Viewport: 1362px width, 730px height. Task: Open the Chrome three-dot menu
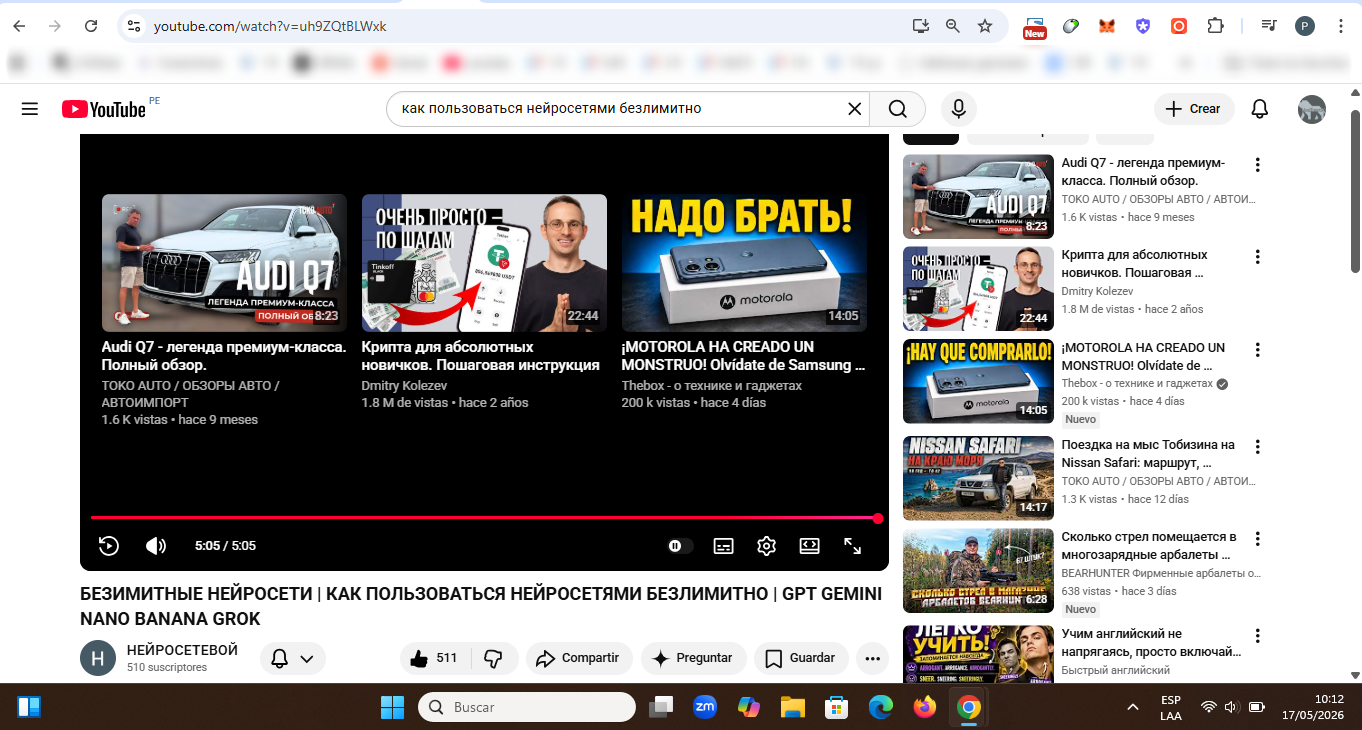(x=1341, y=26)
